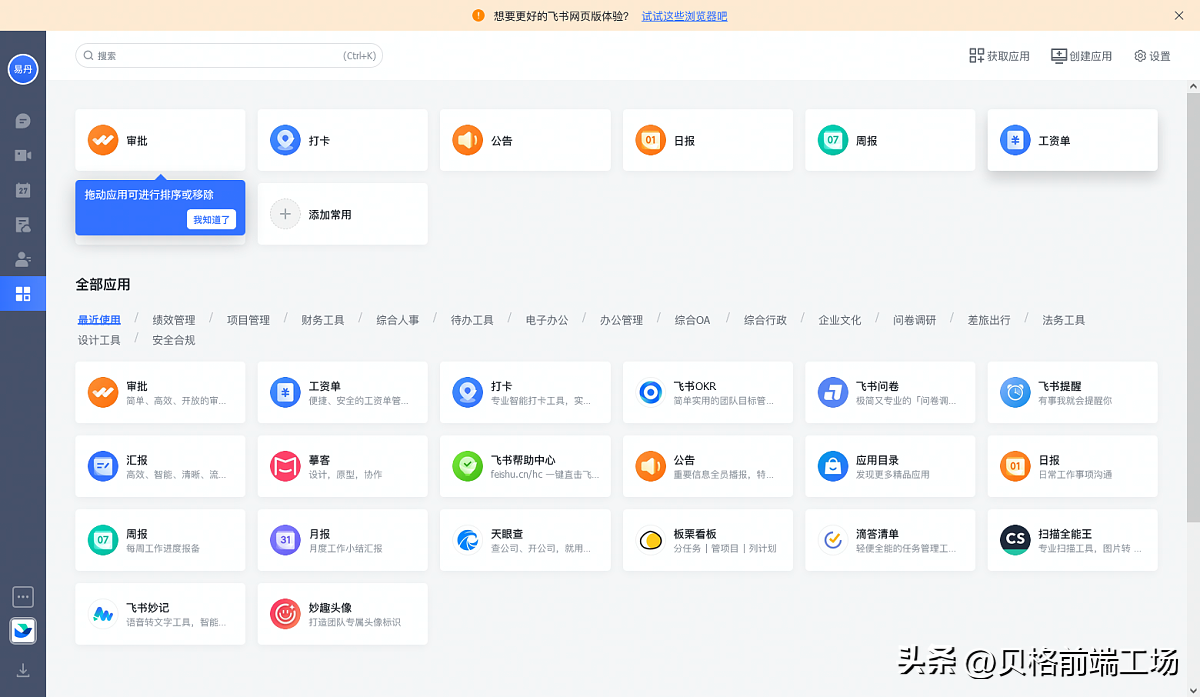Select the Workplace apps grid icon in sidebar
This screenshot has height=697, width=1200.
(x=23, y=294)
